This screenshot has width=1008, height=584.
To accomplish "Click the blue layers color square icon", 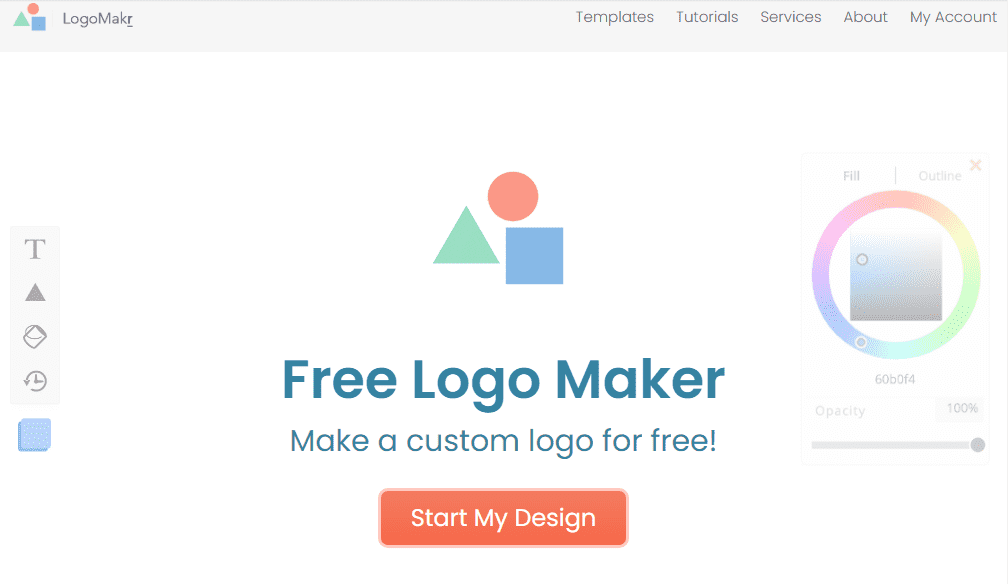I will click(35, 435).
